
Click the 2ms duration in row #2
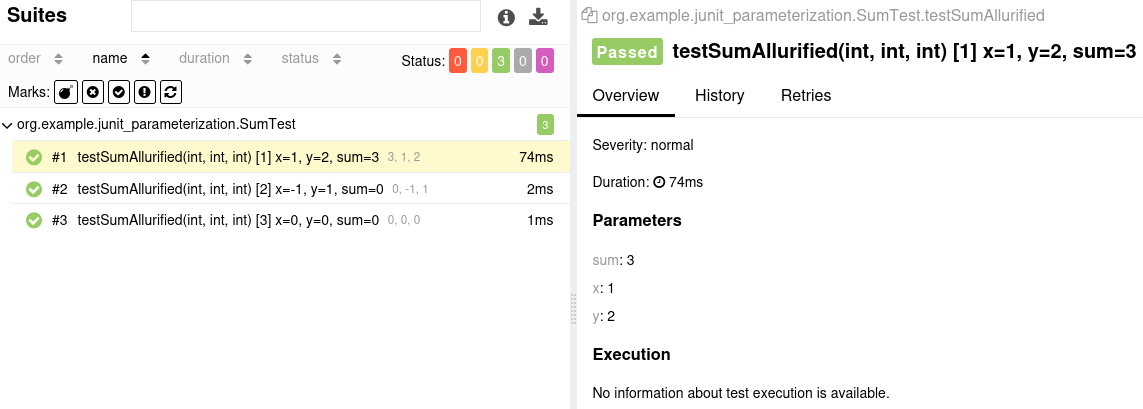540,189
